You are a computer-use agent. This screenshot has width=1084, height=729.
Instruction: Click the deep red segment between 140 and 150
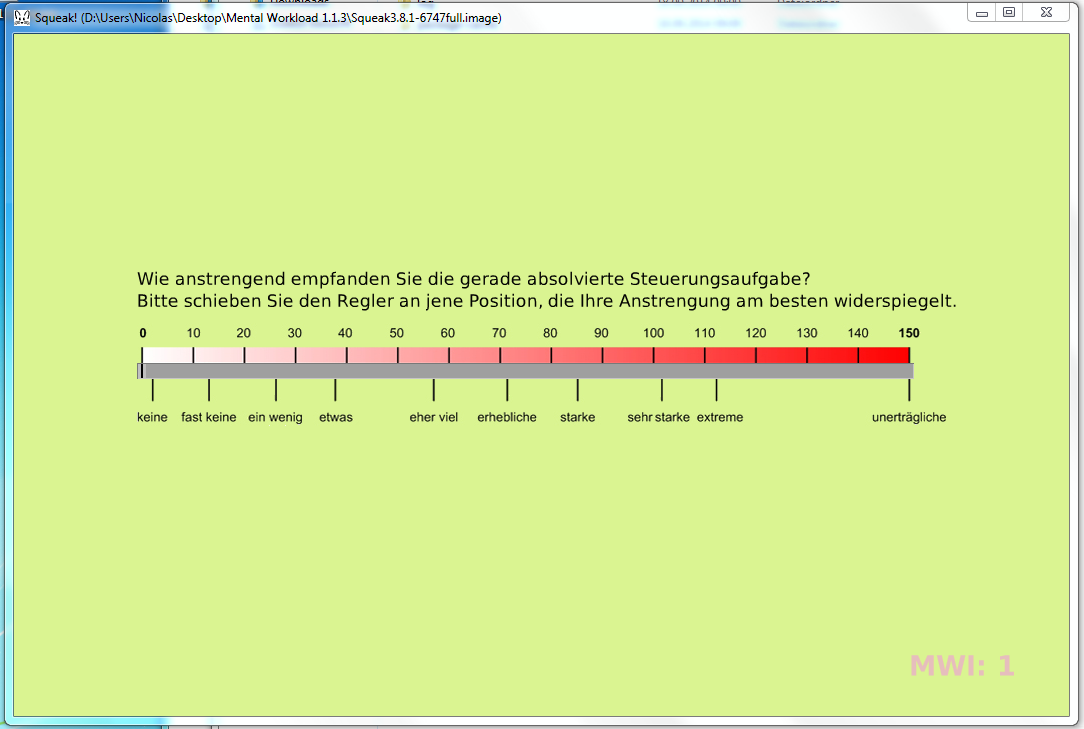click(883, 354)
